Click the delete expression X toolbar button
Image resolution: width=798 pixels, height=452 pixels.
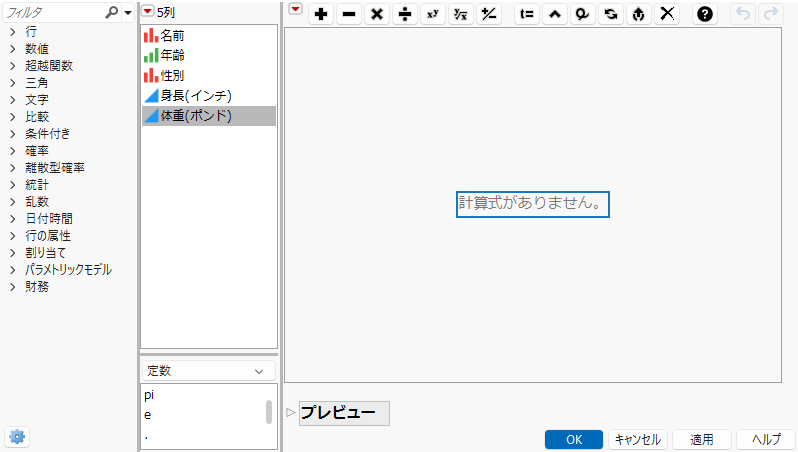[x=667, y=14]
